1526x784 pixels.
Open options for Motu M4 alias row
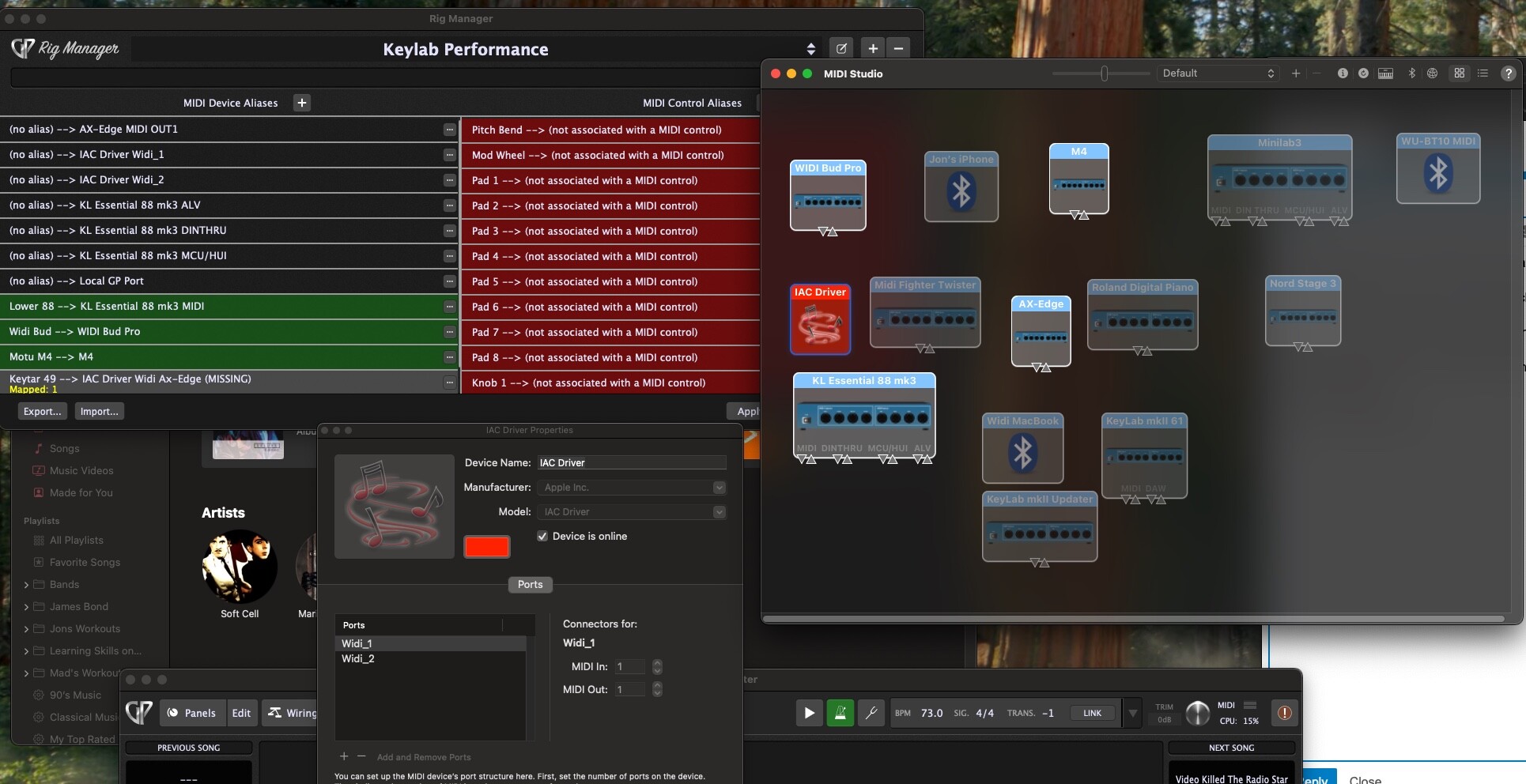[449, 357]
